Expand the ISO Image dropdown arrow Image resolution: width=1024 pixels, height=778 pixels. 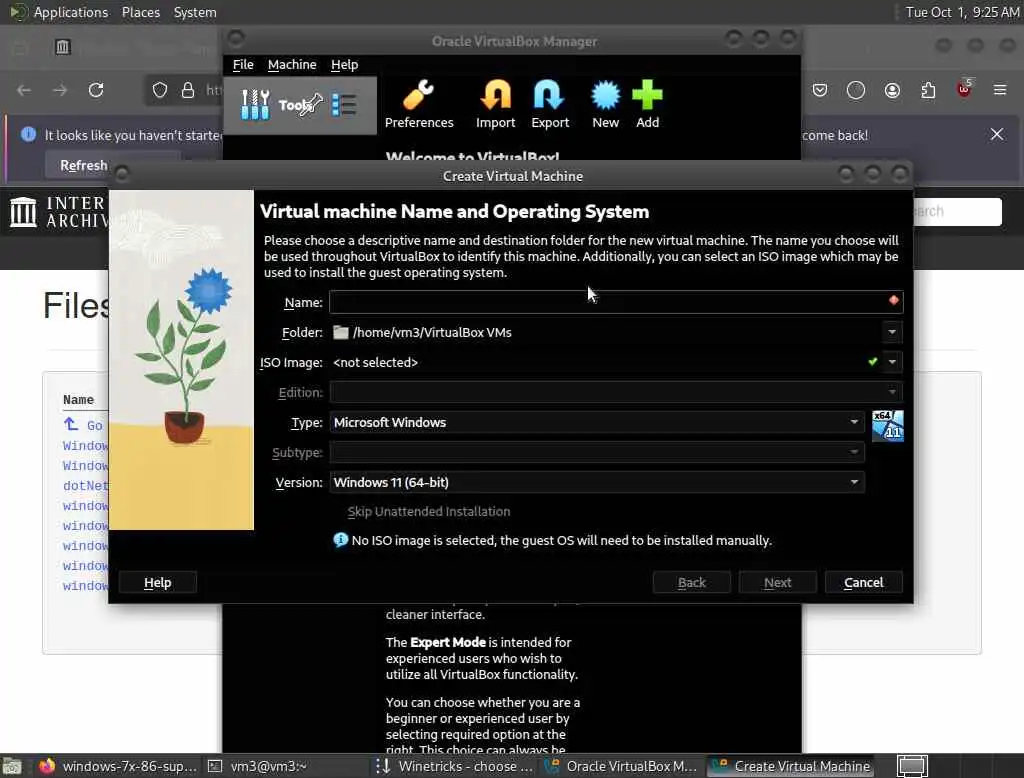(x=892, y=362)
